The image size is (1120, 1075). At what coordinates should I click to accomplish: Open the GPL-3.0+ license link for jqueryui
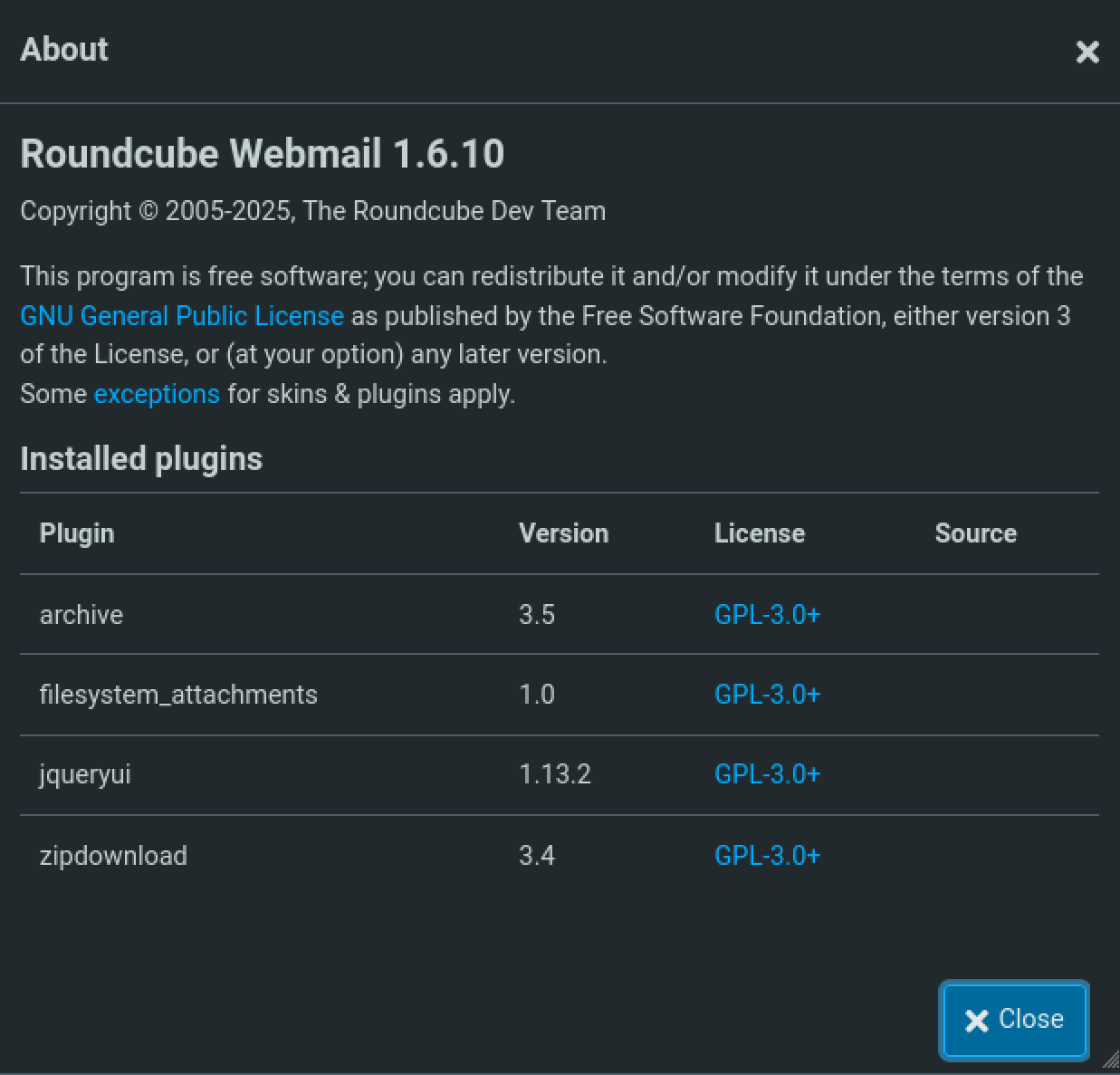point(768,774)
